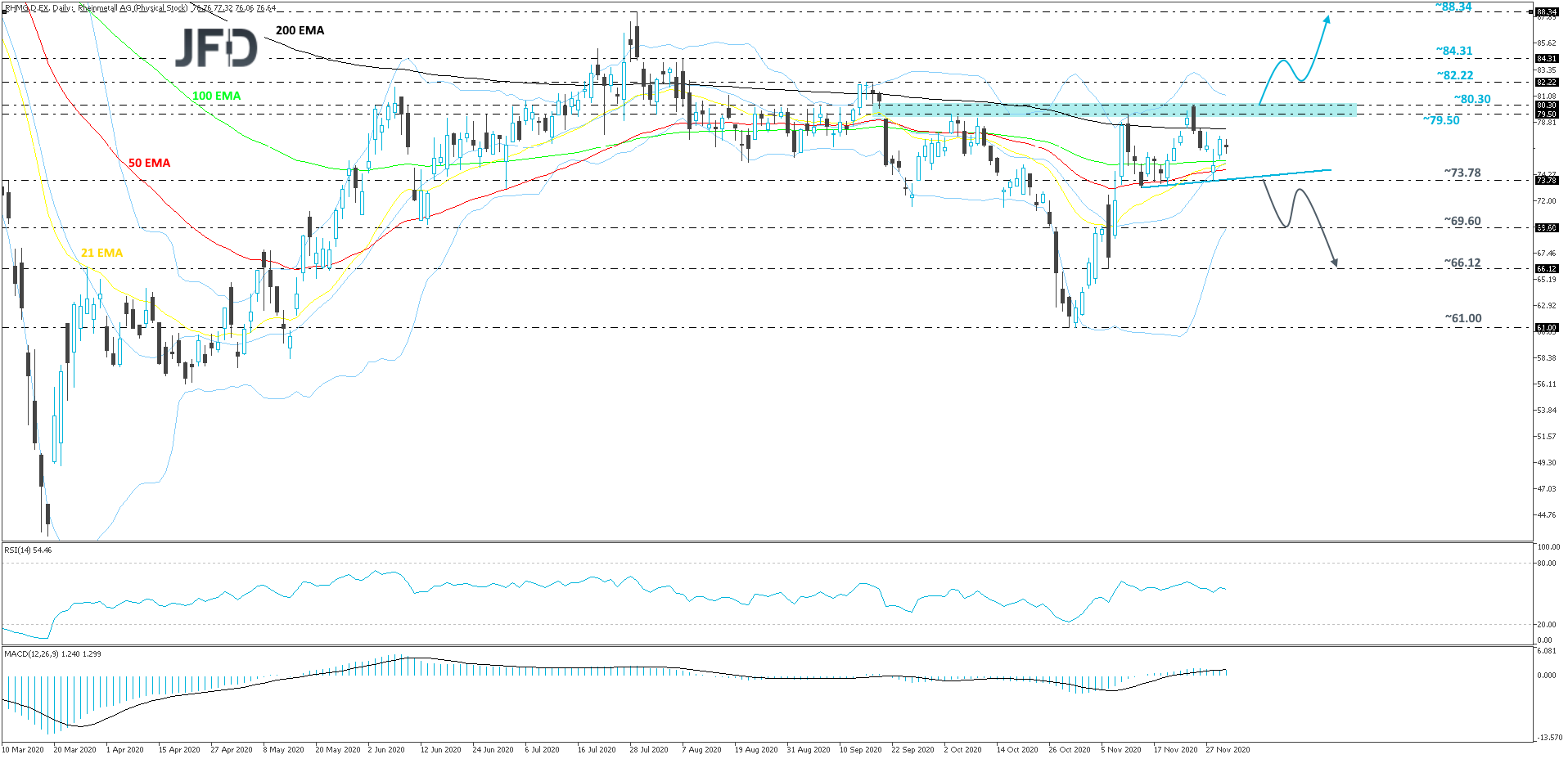Click the 61.00 price marker on right axis
This screenshot has height=759, width=1568.
[1548, 327]
